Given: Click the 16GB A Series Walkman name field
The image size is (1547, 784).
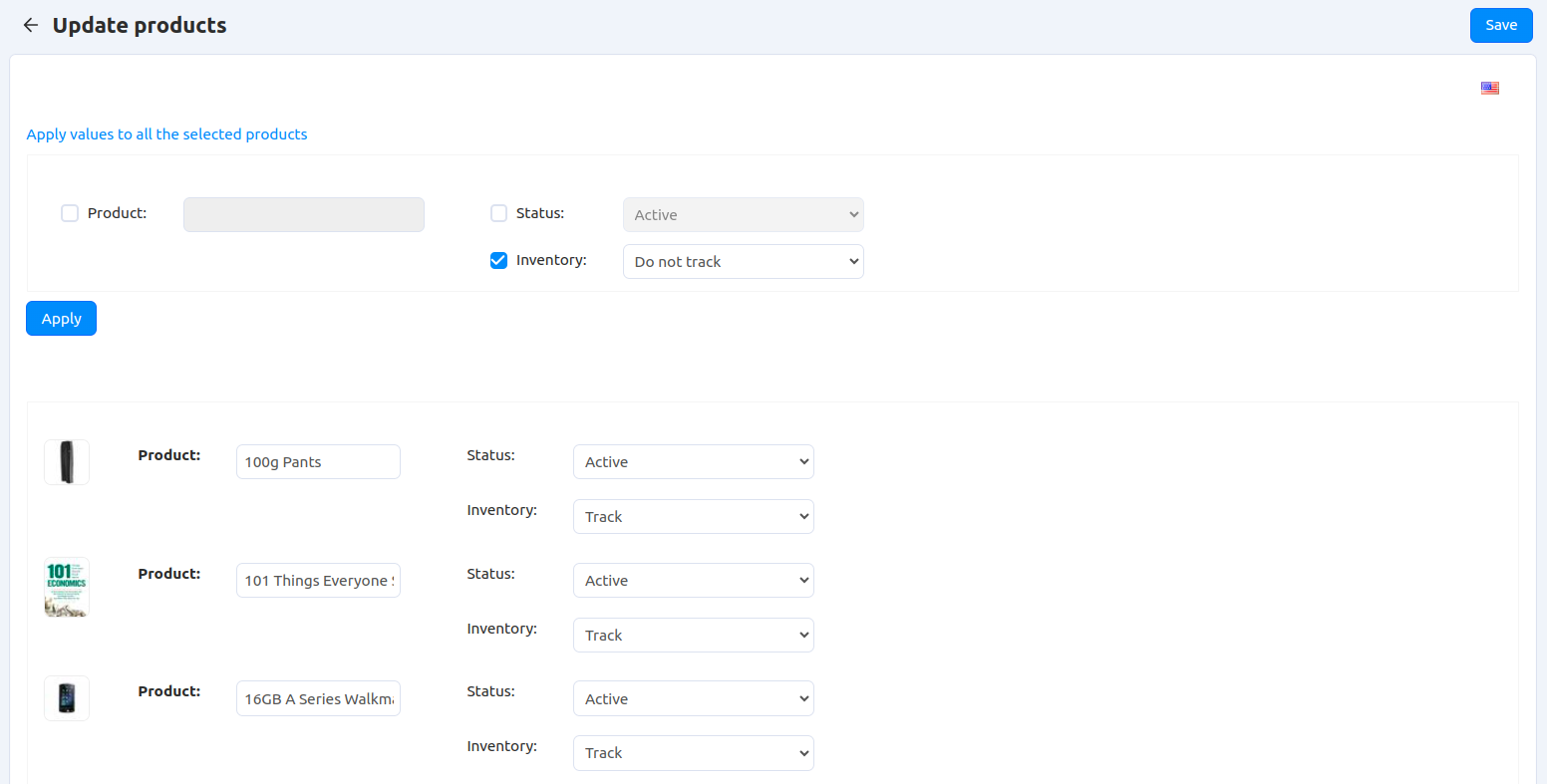Looking at the screenshot, I should click(x=318, y=699).
